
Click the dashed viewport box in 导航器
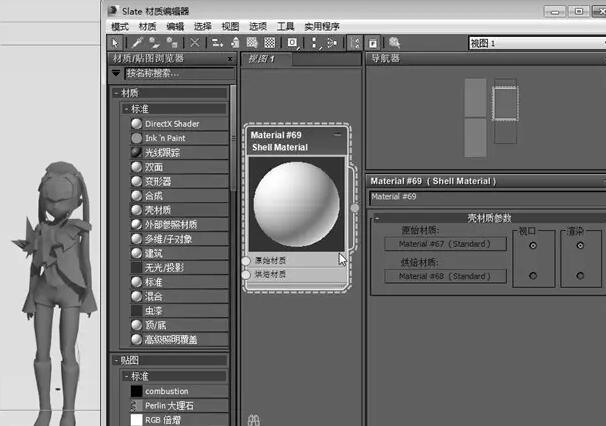(x=505, y=104)
